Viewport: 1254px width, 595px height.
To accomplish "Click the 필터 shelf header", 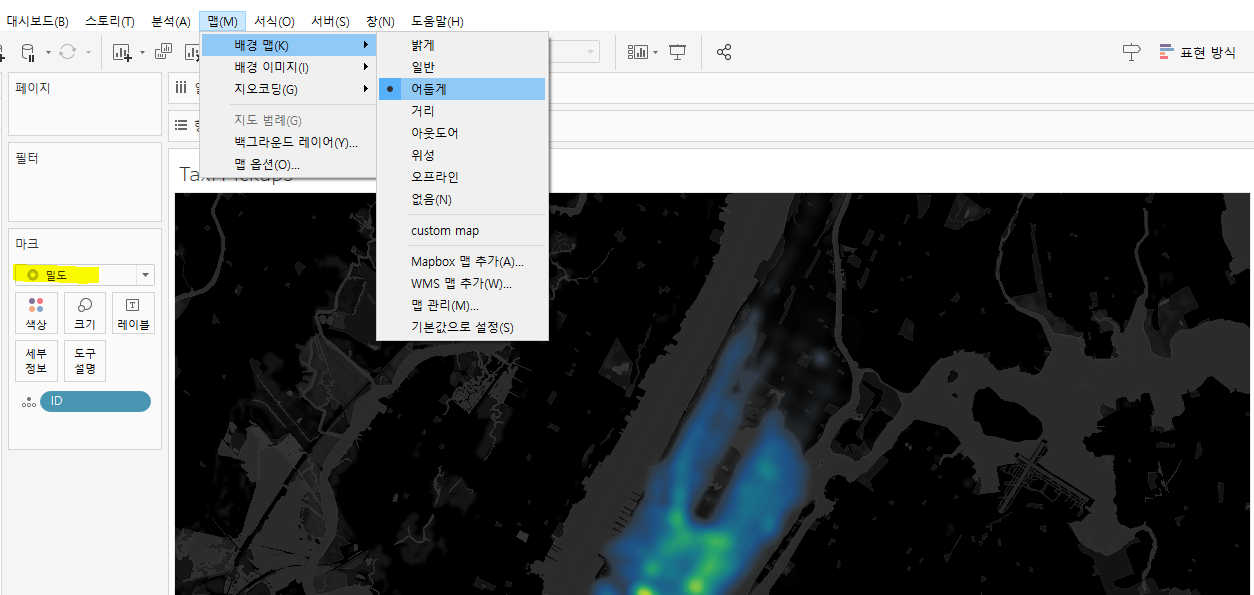I will click(x=27, y=158).
